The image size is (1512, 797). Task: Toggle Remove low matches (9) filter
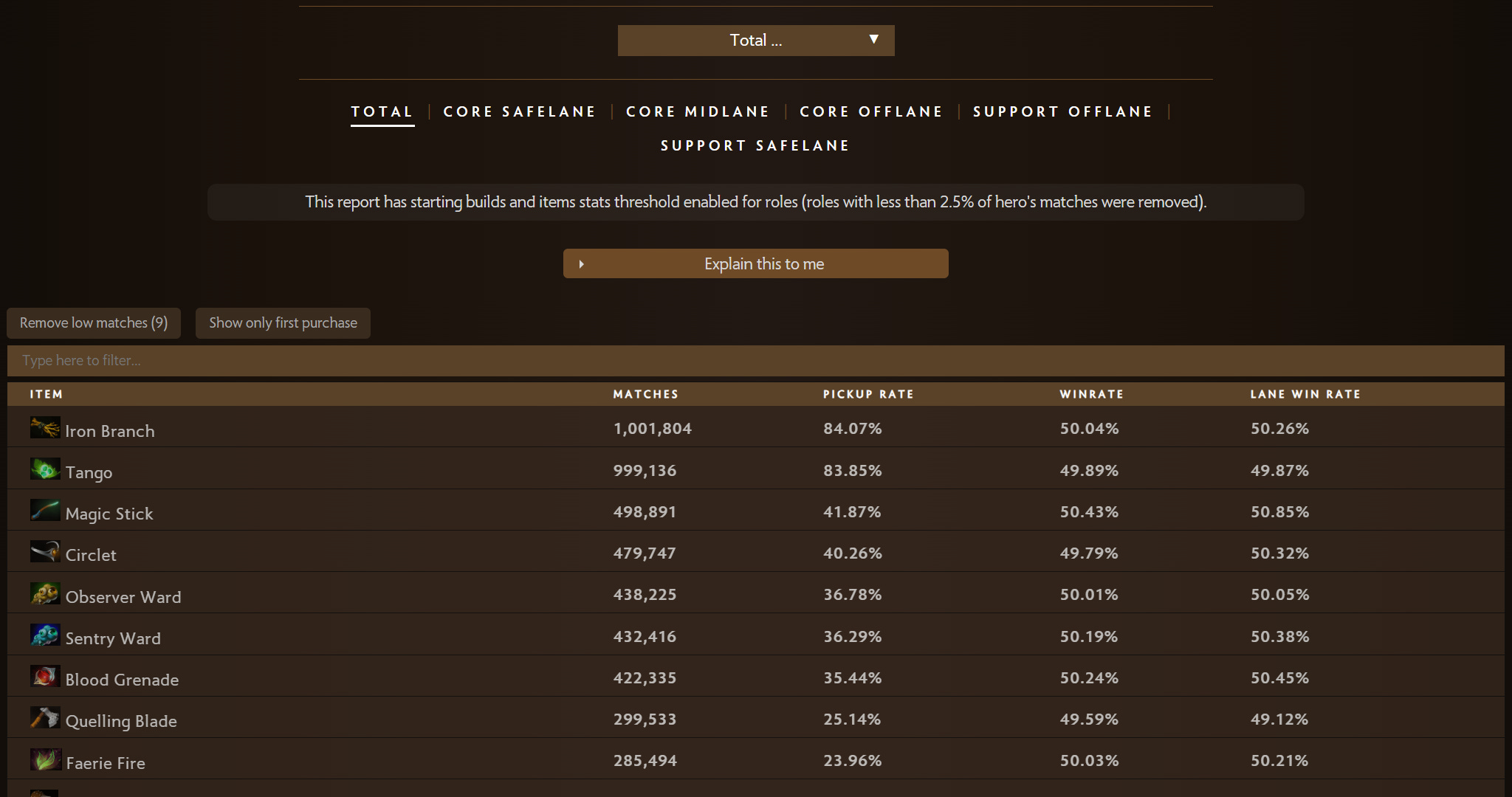(x=94, y=323)
